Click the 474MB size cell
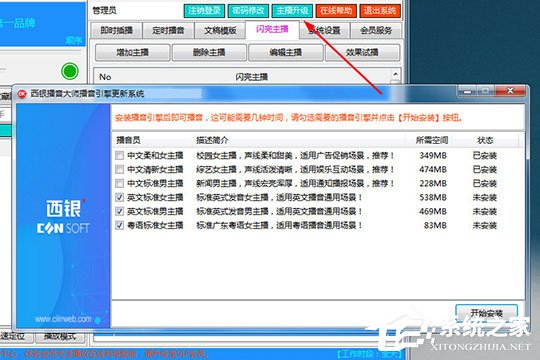 coord(433,169)
